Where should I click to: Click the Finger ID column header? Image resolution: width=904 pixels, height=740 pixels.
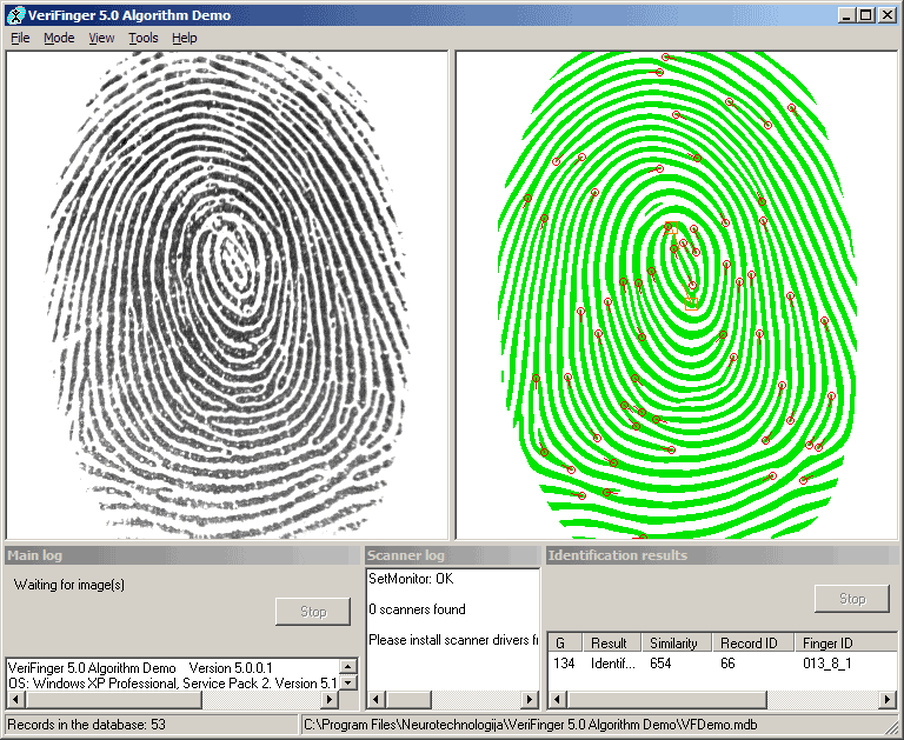point(828,643)
